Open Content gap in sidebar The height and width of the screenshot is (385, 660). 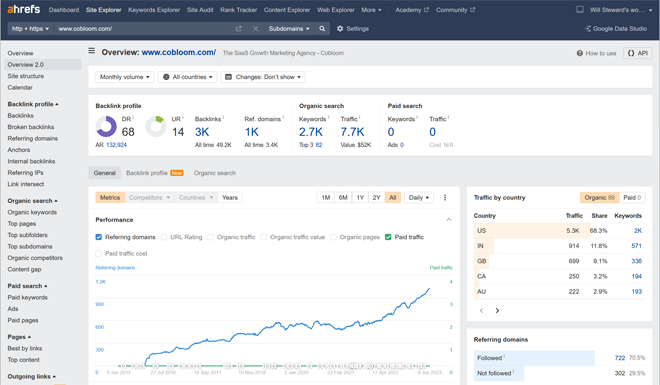(x=24, y=269)
